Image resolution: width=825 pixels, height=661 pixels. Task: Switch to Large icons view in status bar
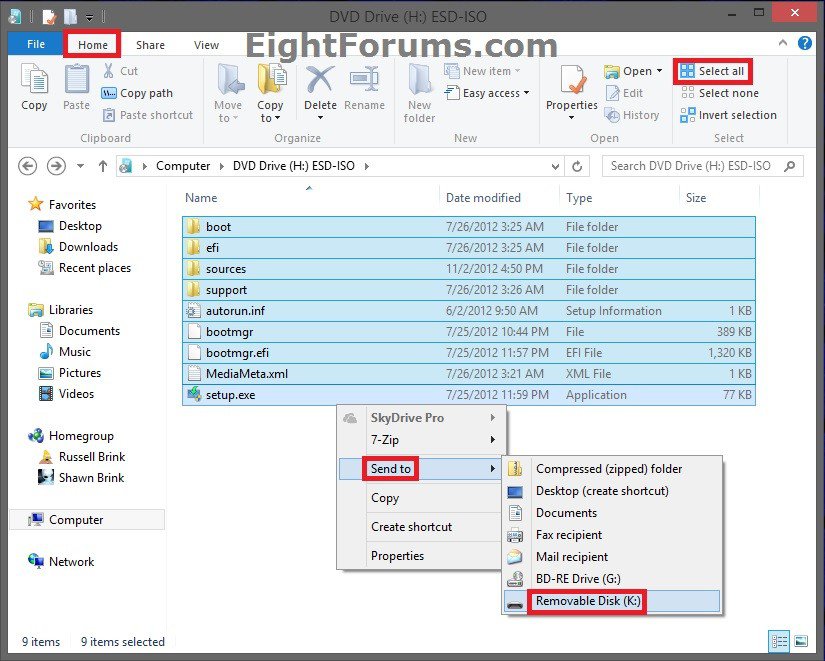point(801,642)
